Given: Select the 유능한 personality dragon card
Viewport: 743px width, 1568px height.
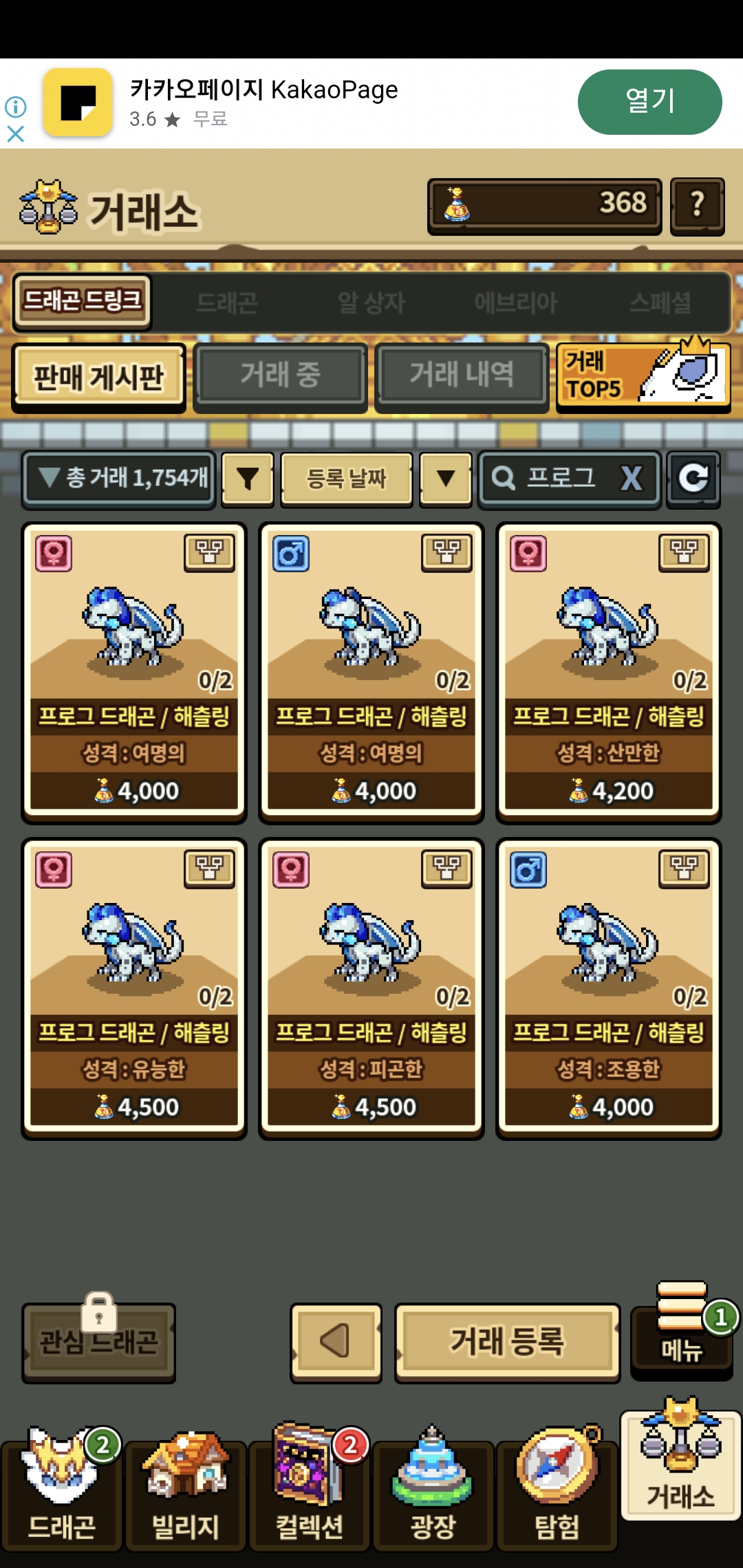Looking at the screenshot, I should click(x=134, y=988).
